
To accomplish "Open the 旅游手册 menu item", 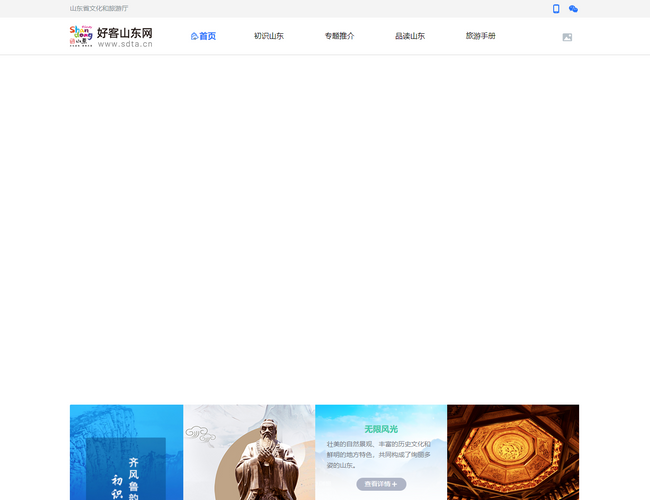I will (x=480, y=36).
